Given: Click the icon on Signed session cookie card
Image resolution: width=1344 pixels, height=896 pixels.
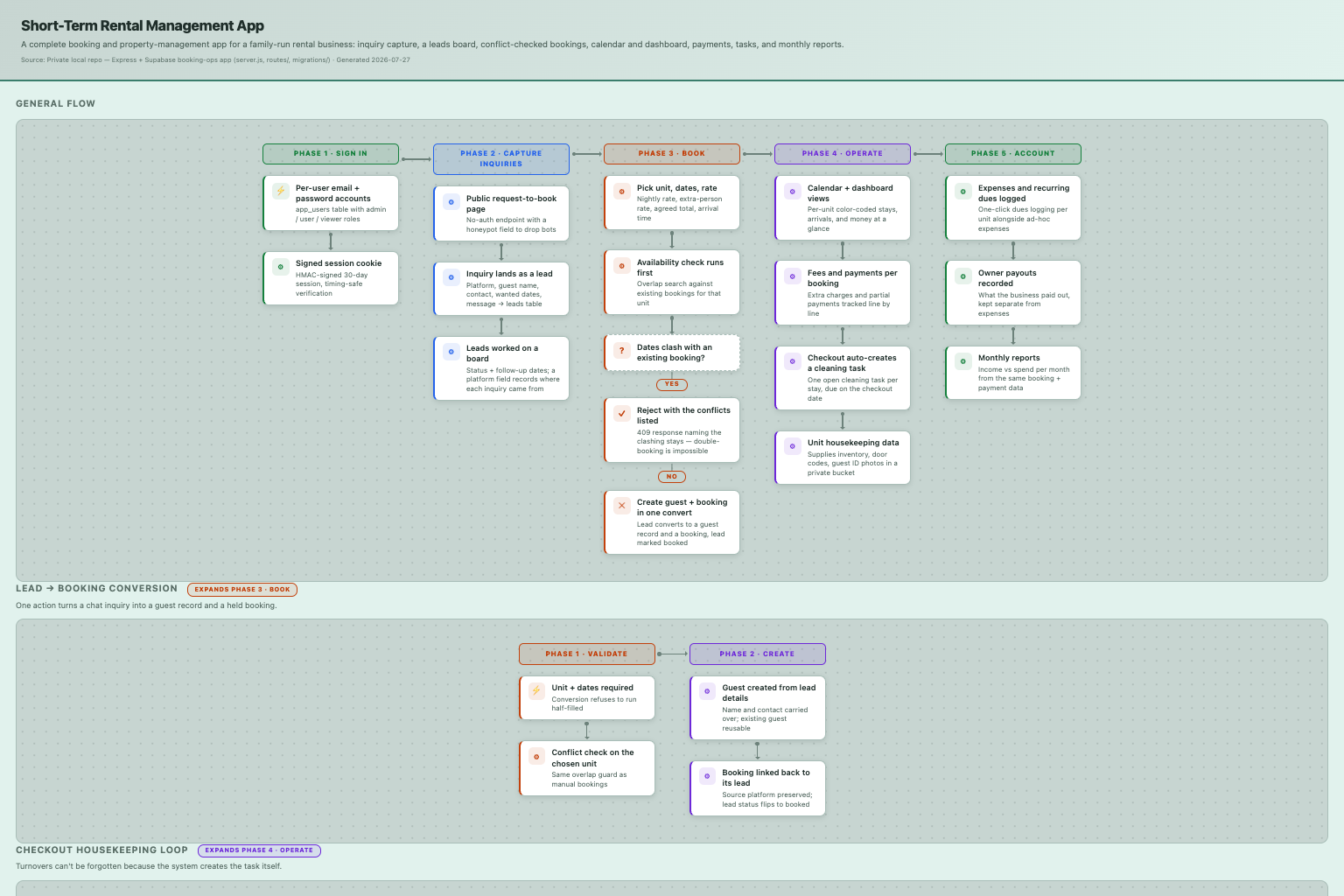Looking at the screenshot, I should (x=281, y=266).
